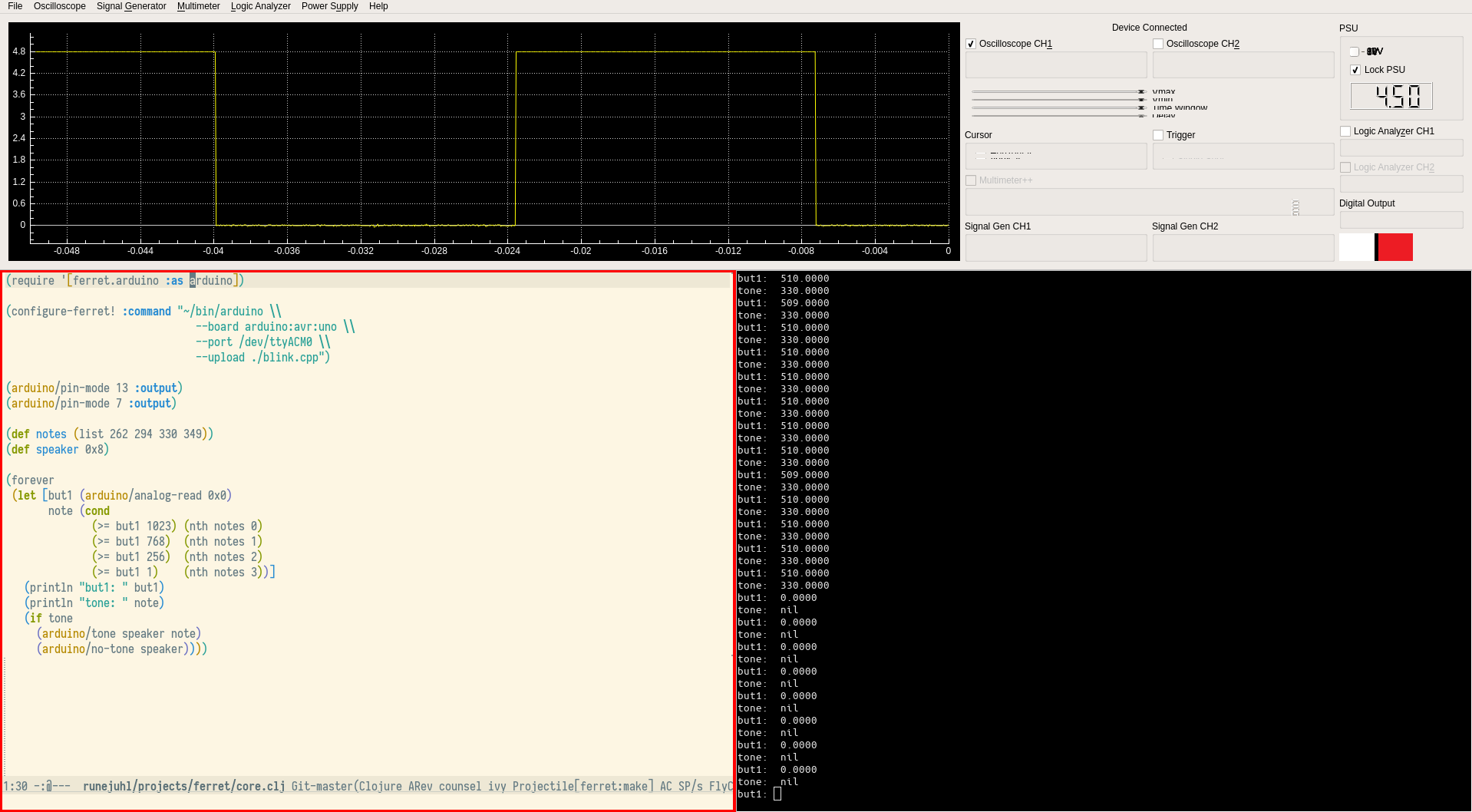Click the terminal cursor after the last 'but1:'
Viewport: 1472px width, 812px height.
[777, 794]
